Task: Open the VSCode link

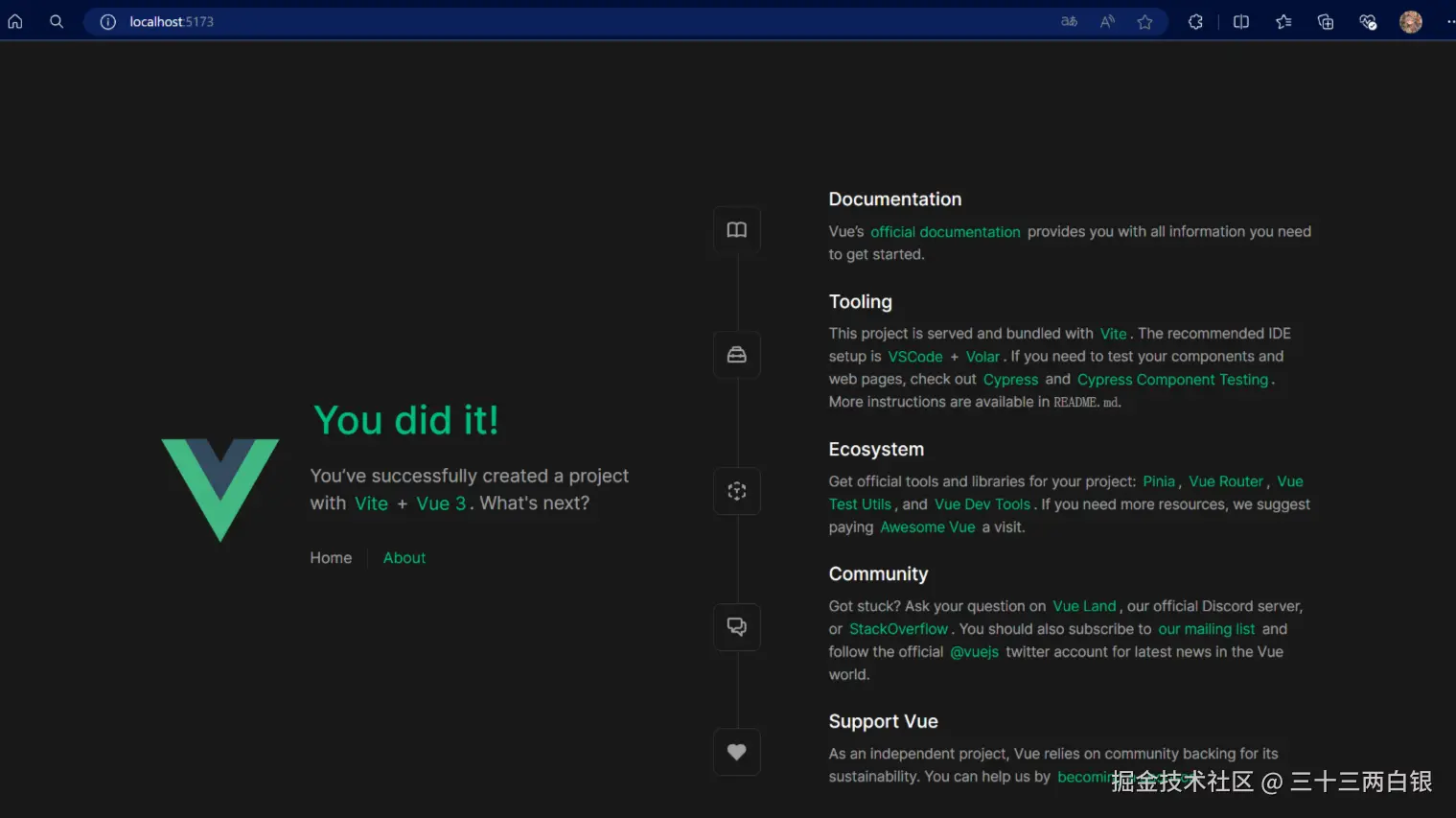Action: [915, 357]
